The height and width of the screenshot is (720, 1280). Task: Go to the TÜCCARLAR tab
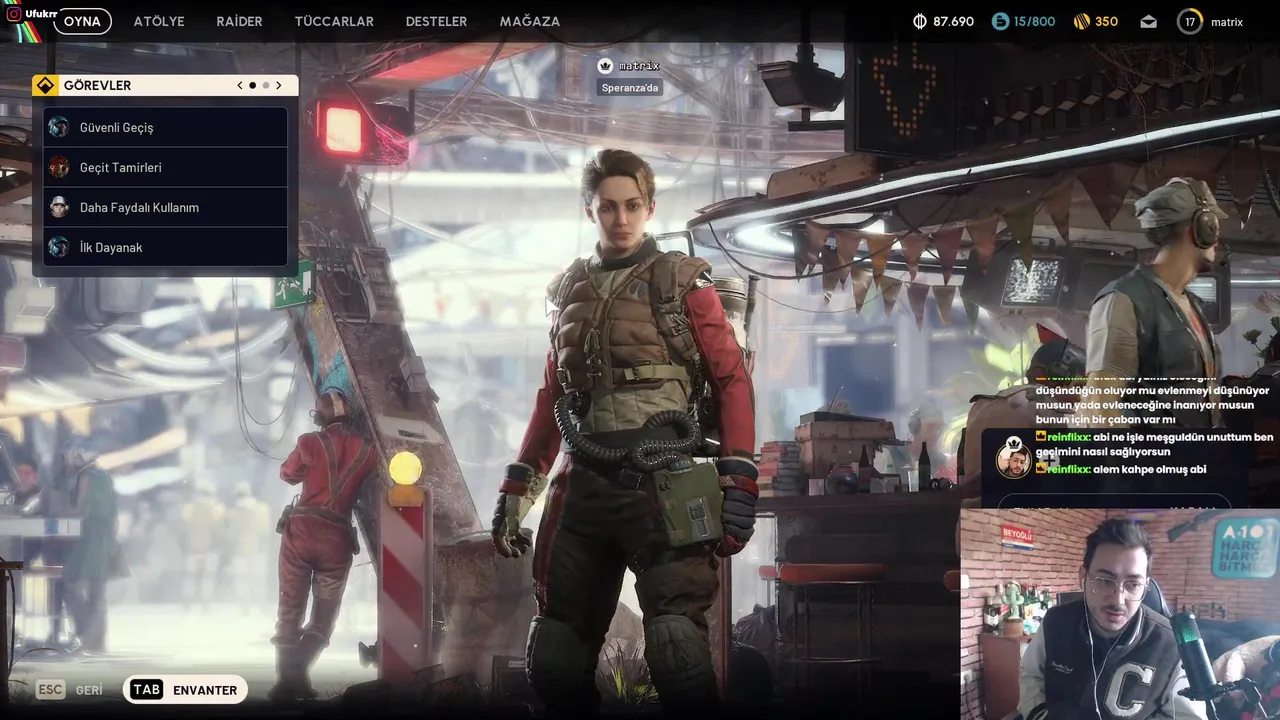tap(334, 21)
